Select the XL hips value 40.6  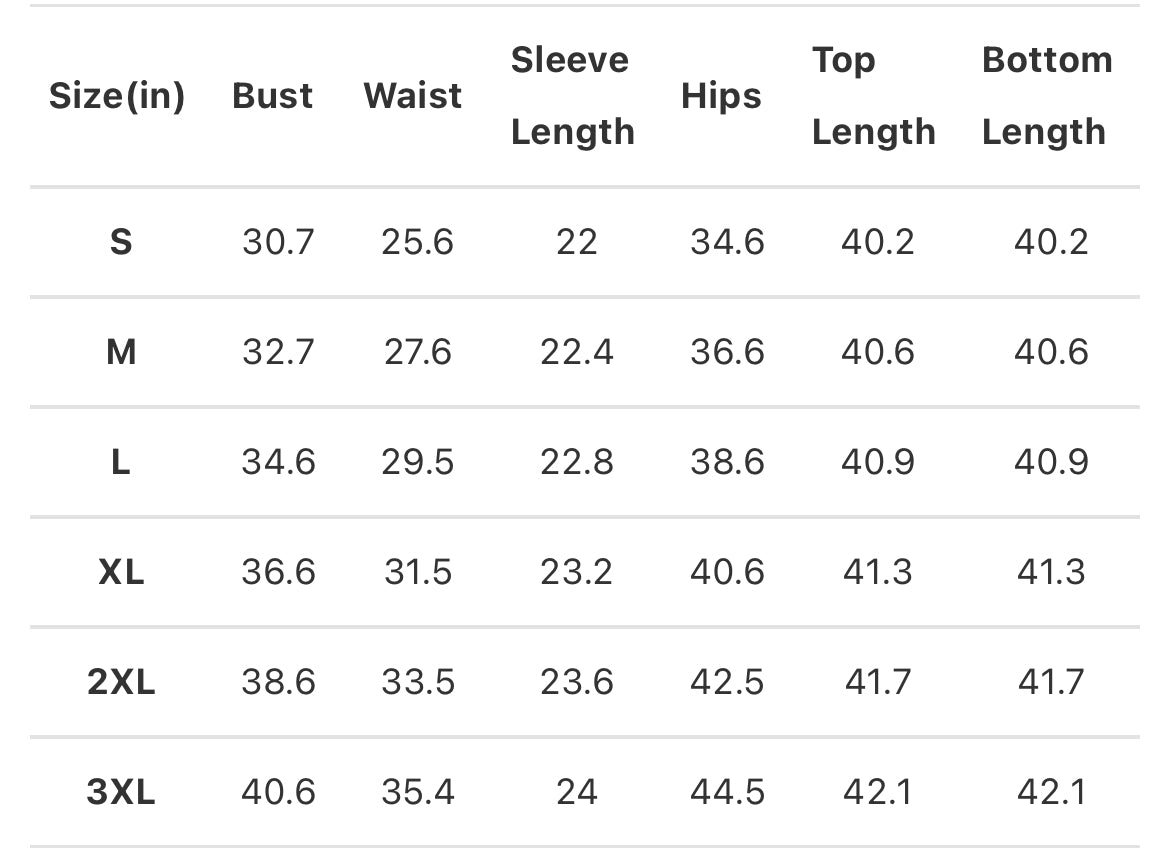point(727,572)
